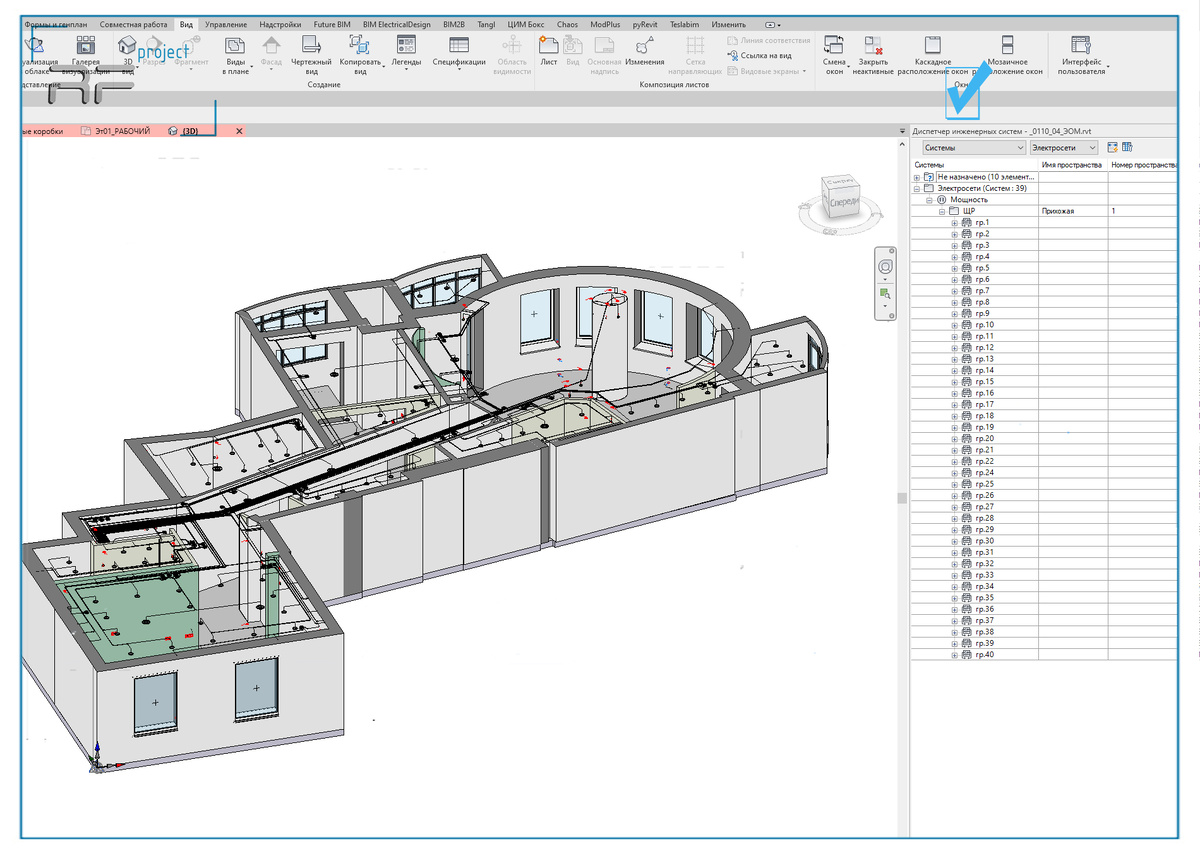Click the Имя пространства column header
Image resolution: width=1200 pixels, height=853 pixels.
(1072, 165)
